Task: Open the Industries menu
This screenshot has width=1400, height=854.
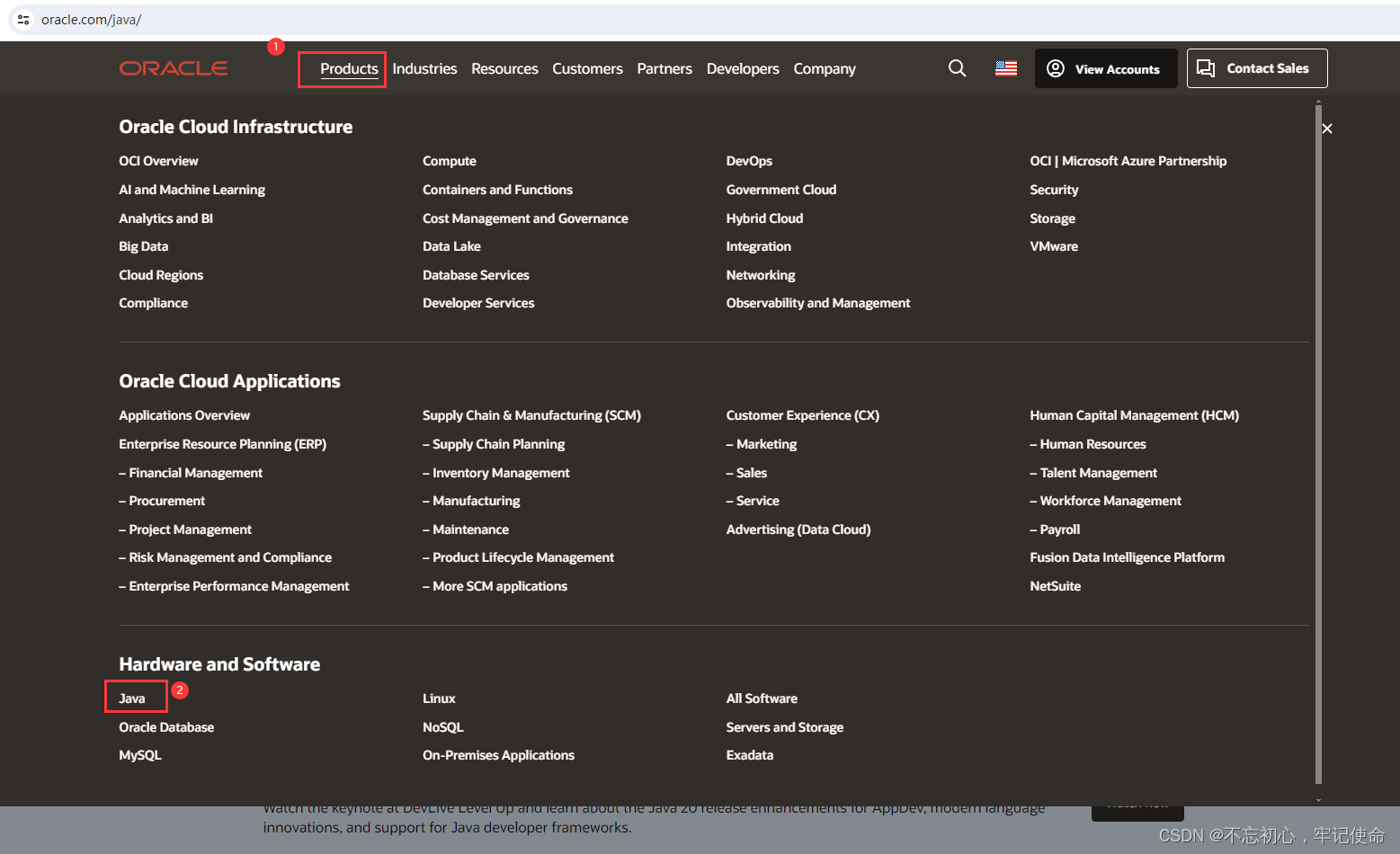Action: tap(424, 69)
